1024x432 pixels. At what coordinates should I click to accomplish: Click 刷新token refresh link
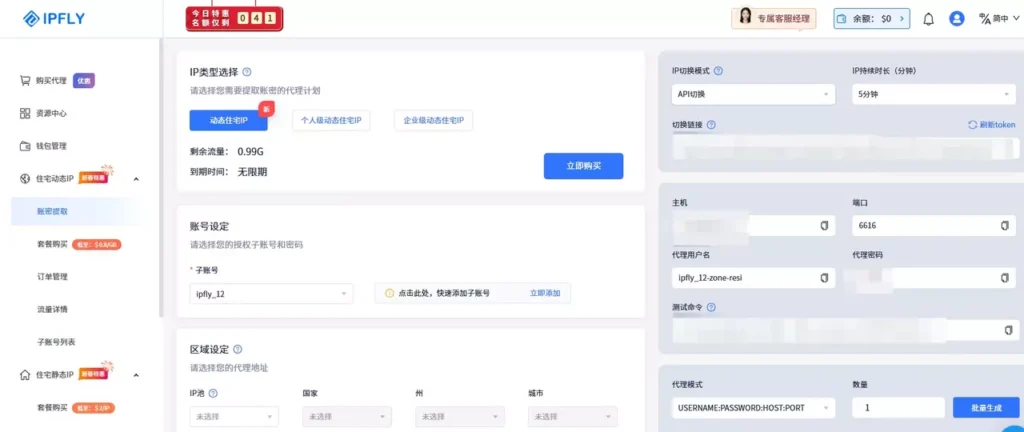(992, 125)
